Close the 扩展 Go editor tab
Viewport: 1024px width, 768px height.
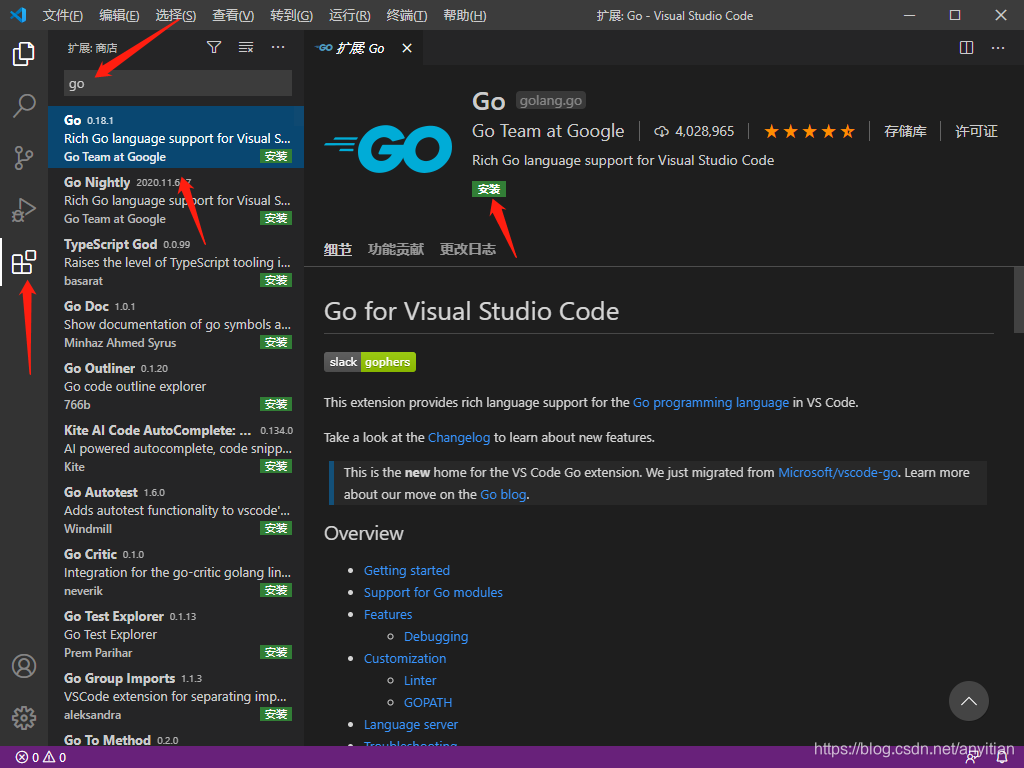(x=407, y=48)
